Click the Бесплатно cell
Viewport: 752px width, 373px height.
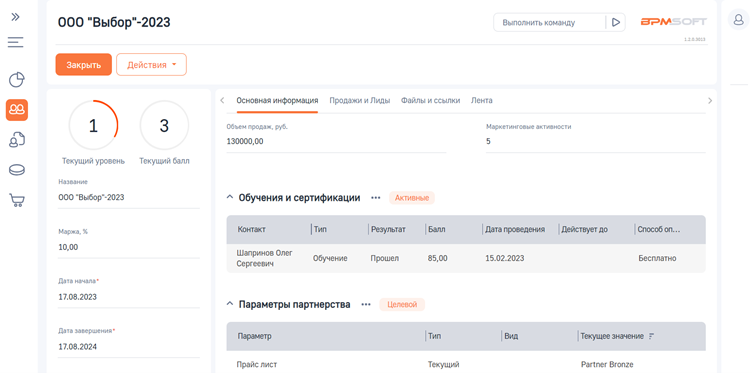pos(657,258)
